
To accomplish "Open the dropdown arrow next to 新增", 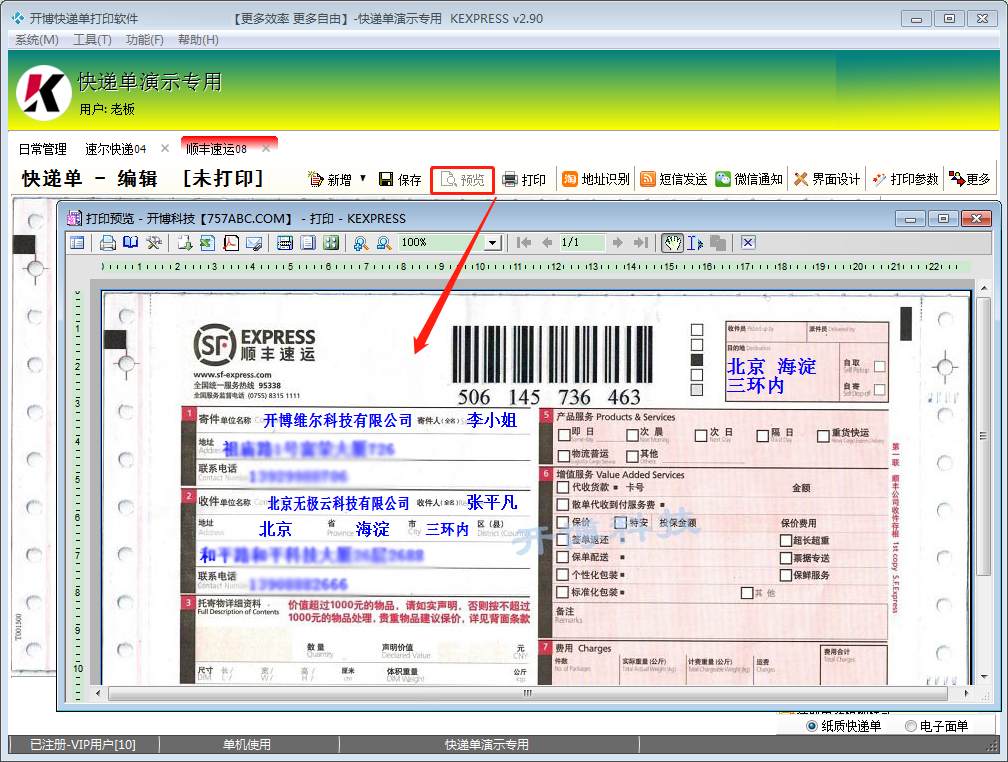I will 363,178.
